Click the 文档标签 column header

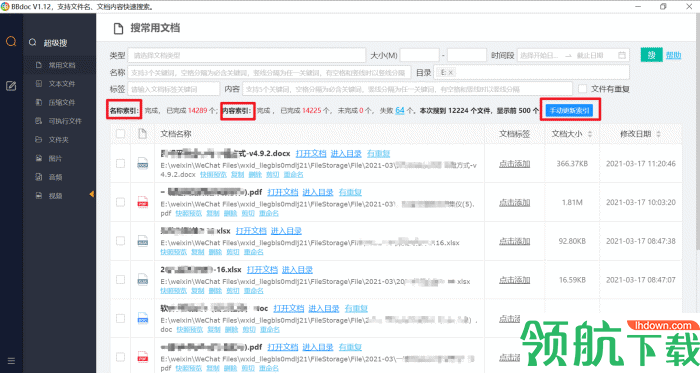(x=514, y=134)
